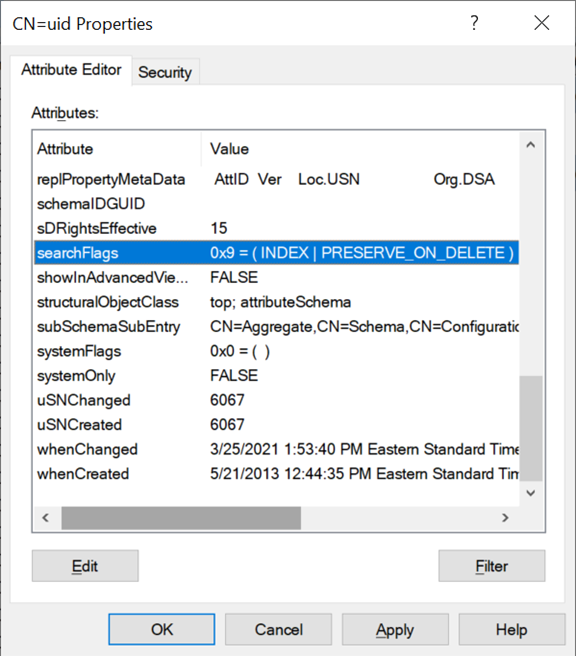Select the systemFlags attribute row
Image resolution: width=576 pixels, height=656 pixels.
pyautogui.click(x=276, y=351)
